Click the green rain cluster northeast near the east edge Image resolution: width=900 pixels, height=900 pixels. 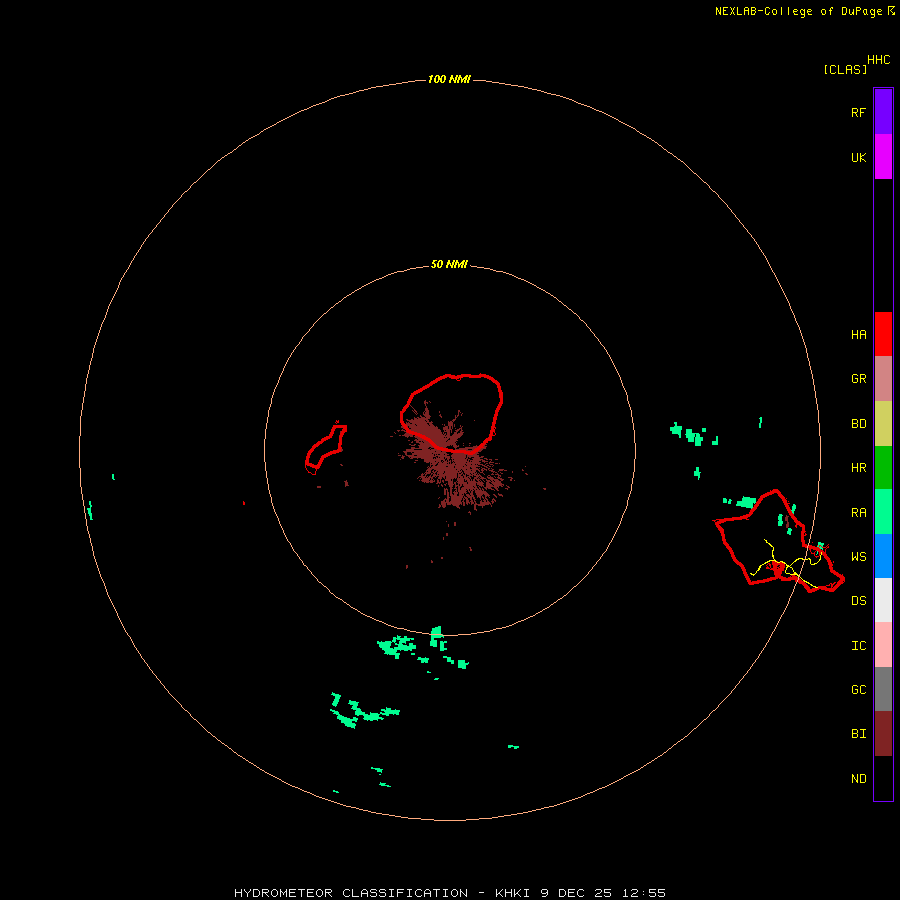point(694,435)
